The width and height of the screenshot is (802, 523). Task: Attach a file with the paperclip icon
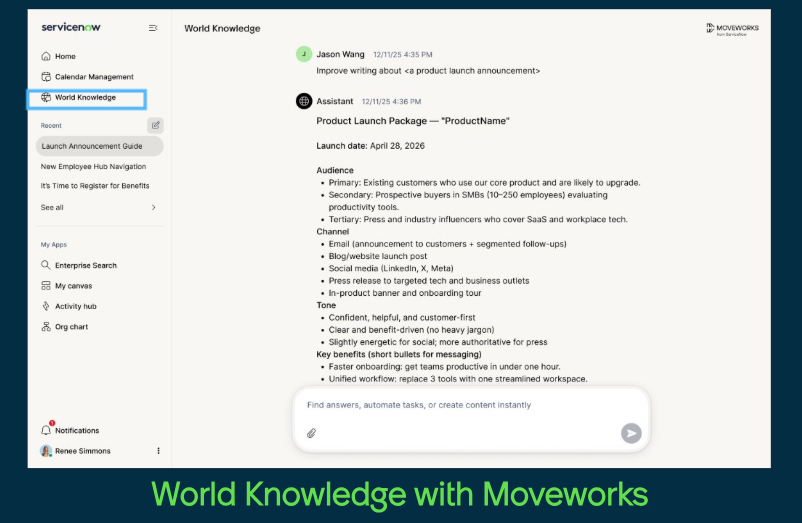click(311, 434)
